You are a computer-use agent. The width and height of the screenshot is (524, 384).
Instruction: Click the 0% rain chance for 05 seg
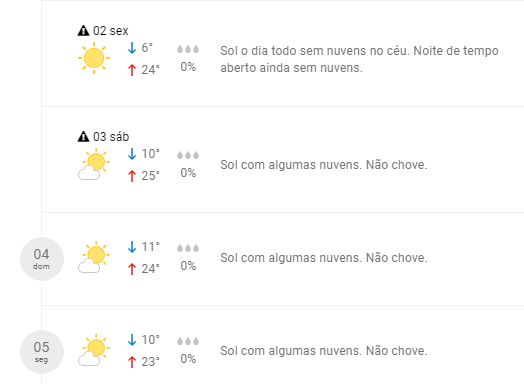pyautogui.click(x=188, y=359)
